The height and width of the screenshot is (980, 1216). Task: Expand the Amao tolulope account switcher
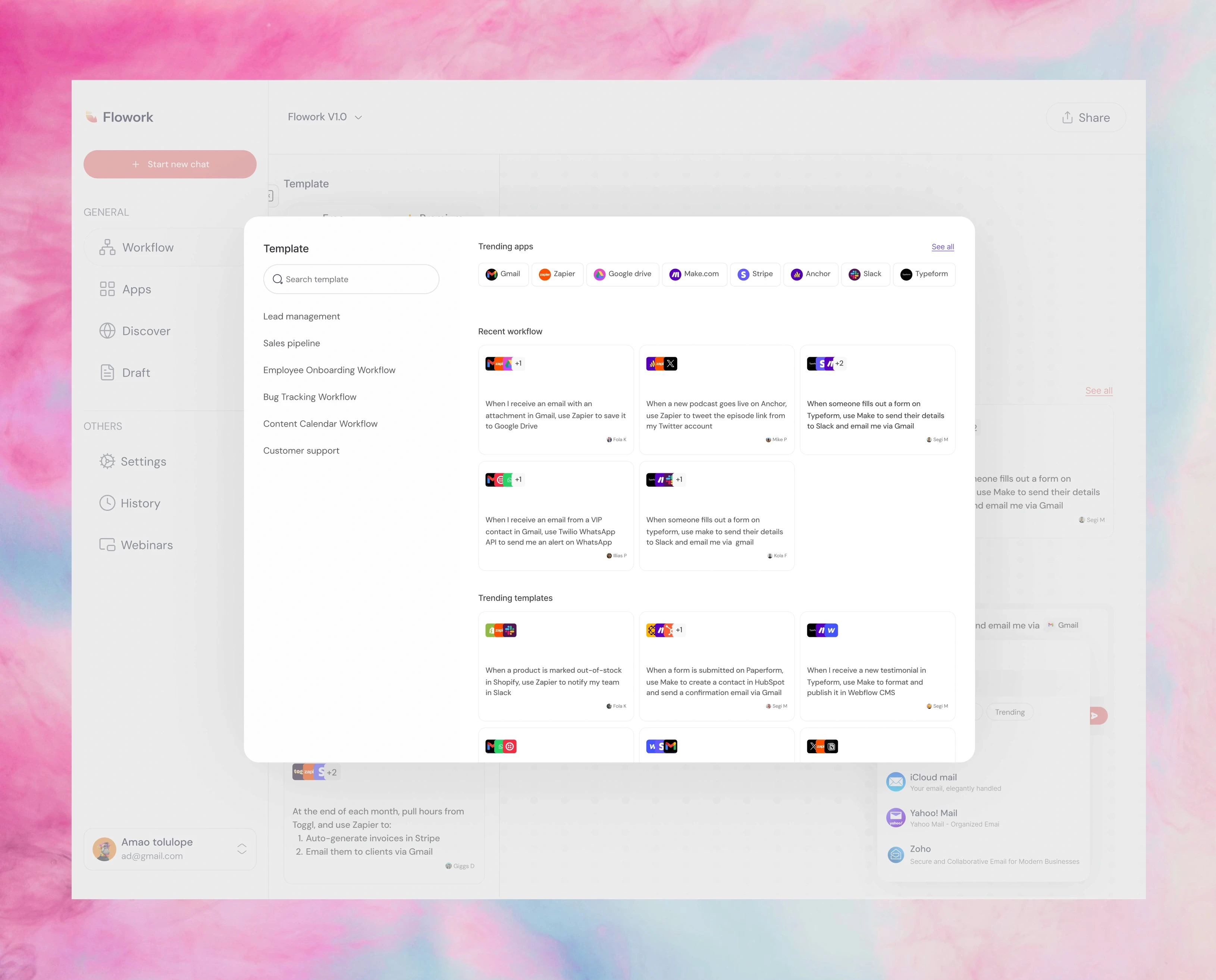coord(242,849)
